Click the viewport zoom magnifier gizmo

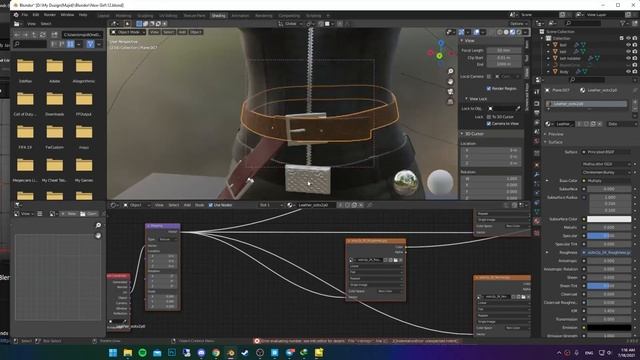pos(451,71)
